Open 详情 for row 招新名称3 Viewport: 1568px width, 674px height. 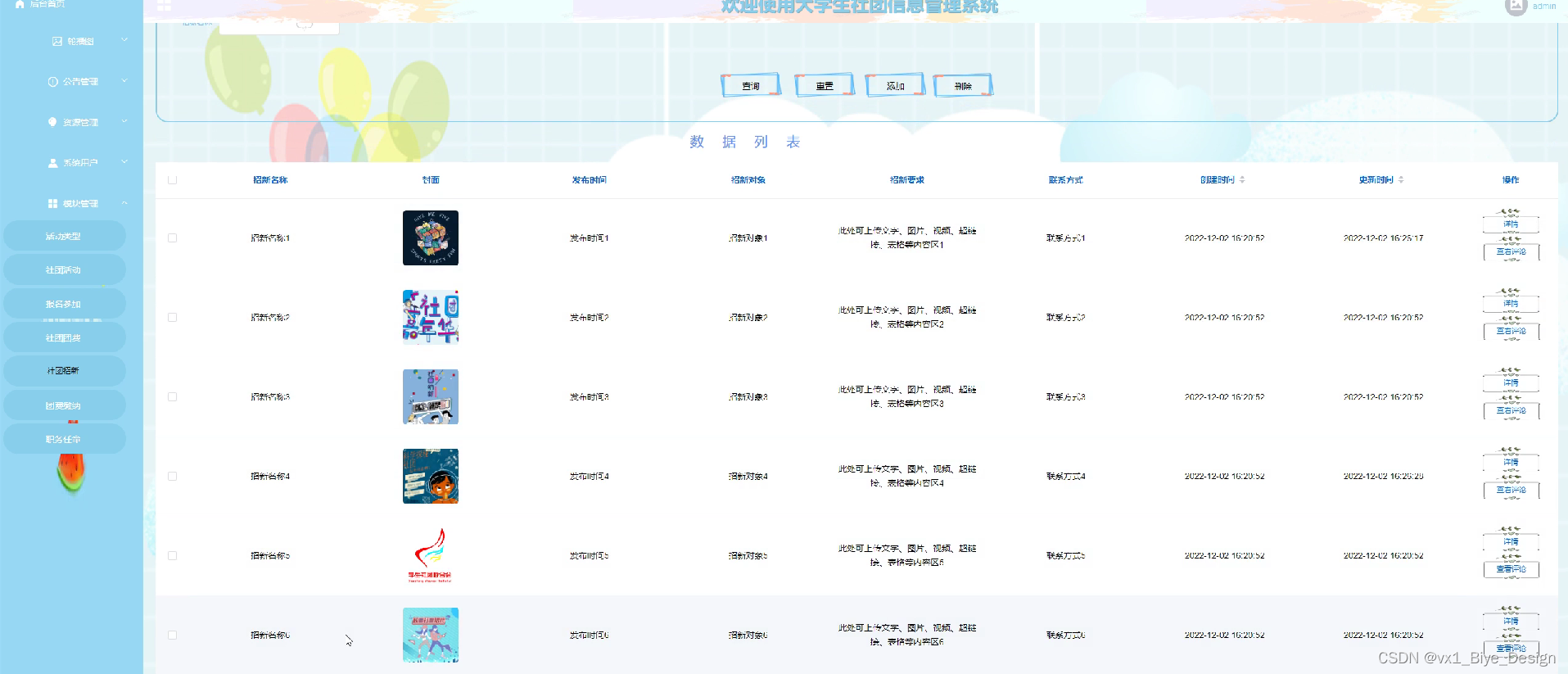coord(1511,382)
